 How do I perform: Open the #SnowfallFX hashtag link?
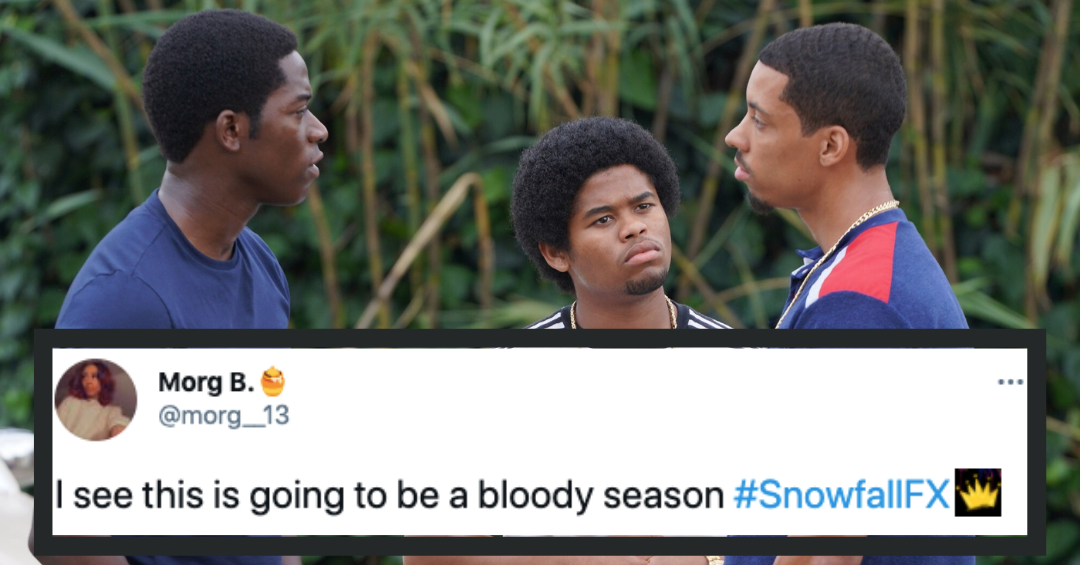(x=842, y=495)
